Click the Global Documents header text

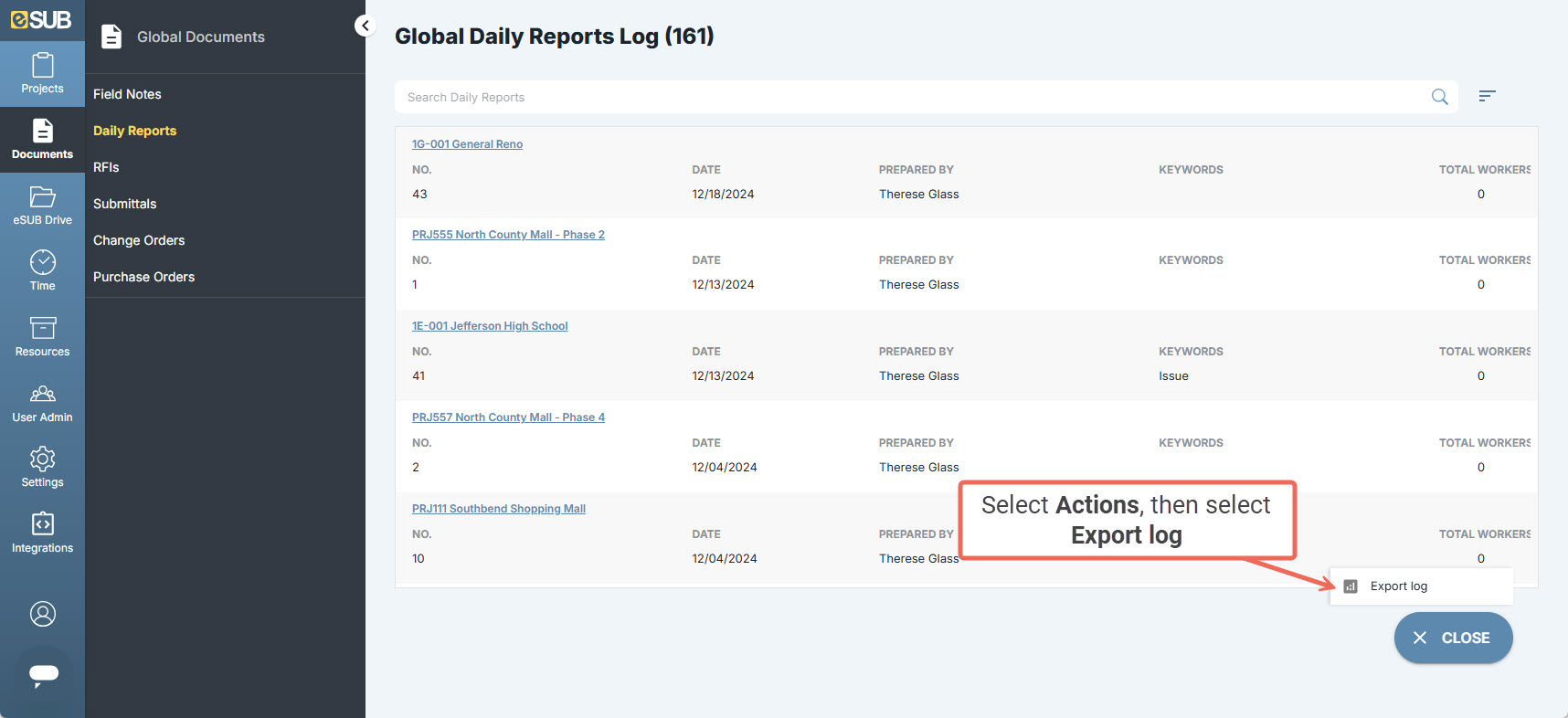tap(201, 37)
